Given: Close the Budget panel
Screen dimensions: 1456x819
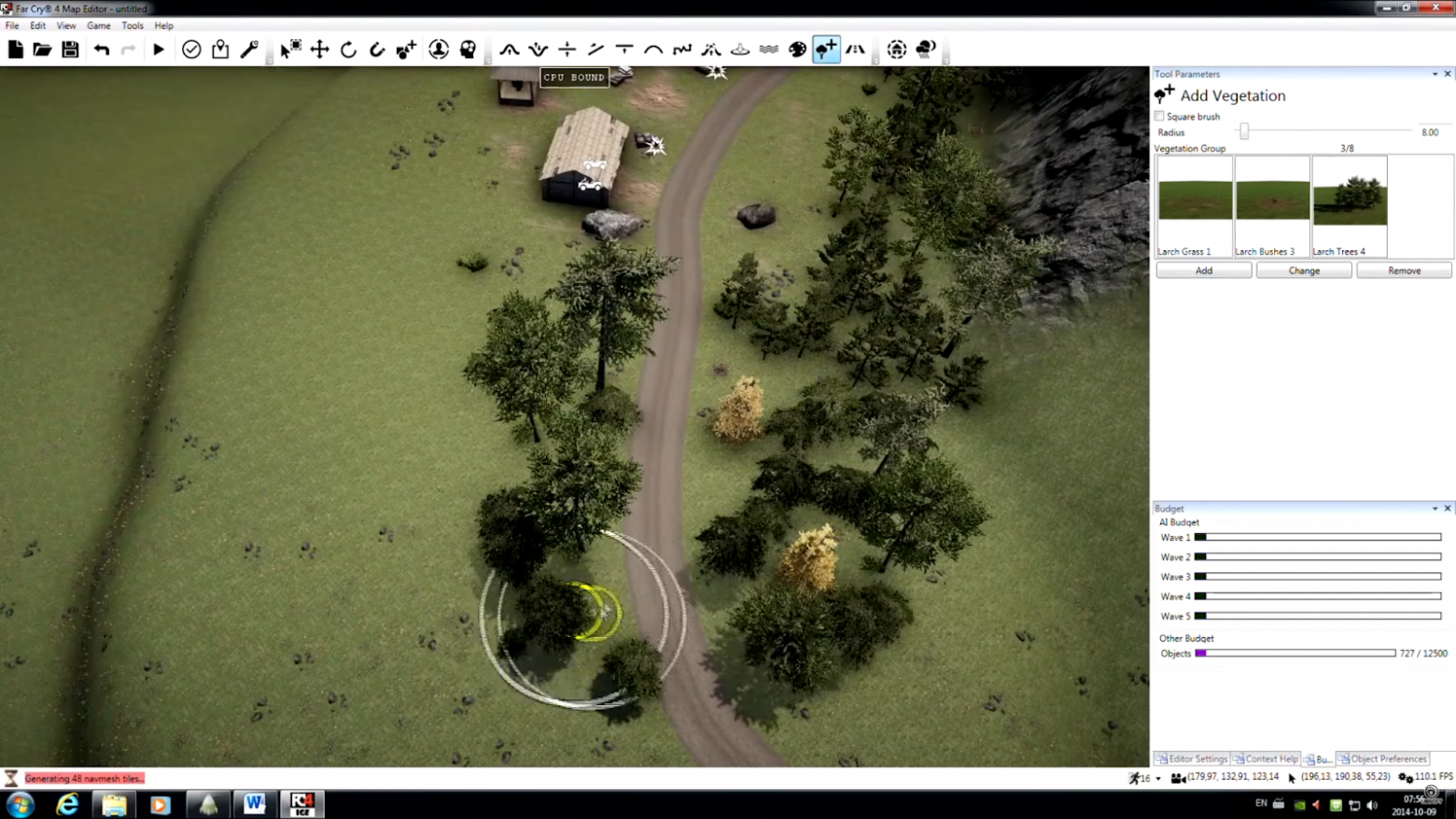Looking at the screenshot, I should [x=1448, y=509].
